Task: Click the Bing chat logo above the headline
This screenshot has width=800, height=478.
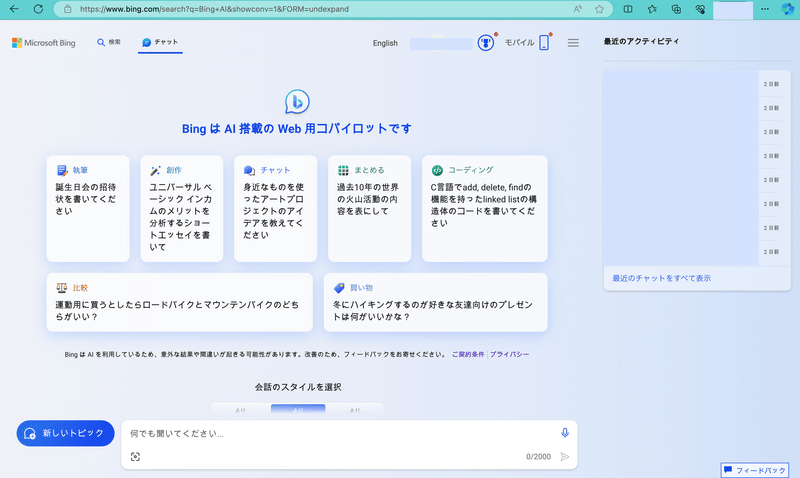Action: [x=297, y=102]
